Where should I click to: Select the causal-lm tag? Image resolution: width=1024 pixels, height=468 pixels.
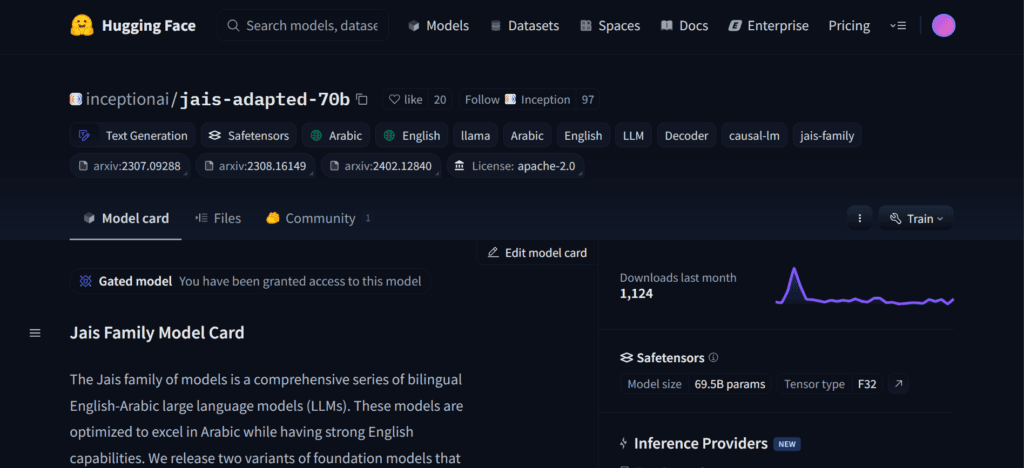coord(754,136)
